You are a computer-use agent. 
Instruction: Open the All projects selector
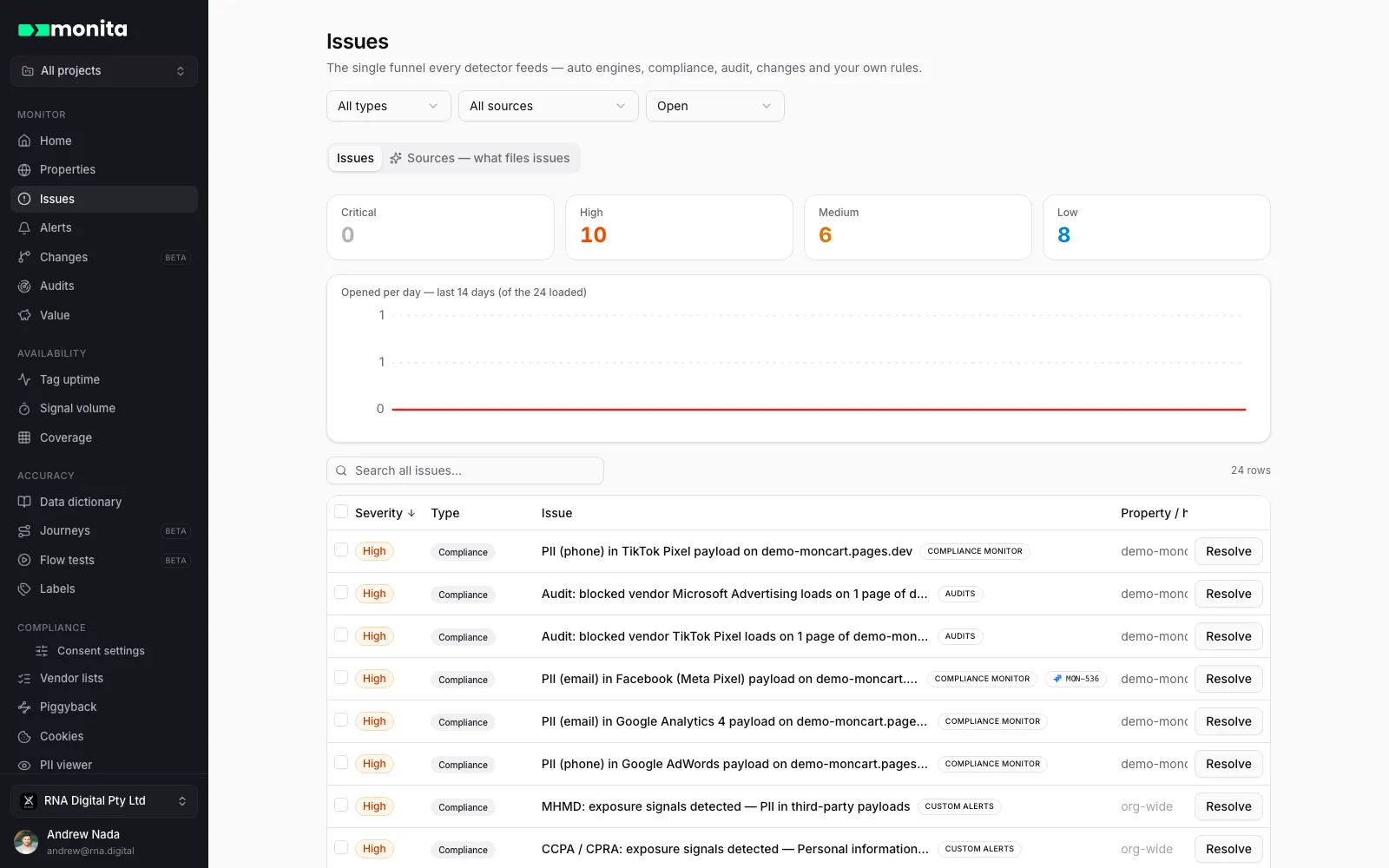point(104,71)
